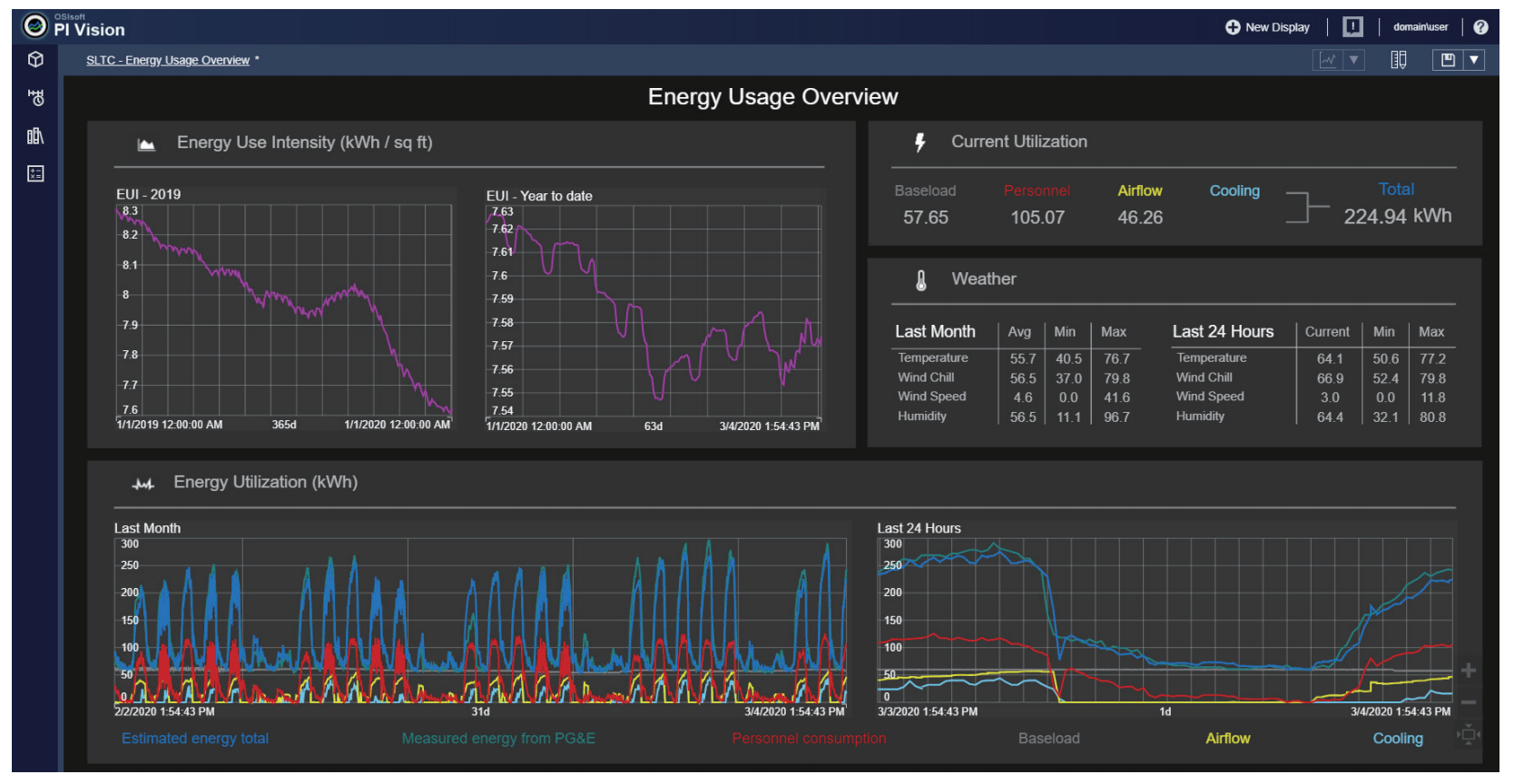1514x784 pixels.
Task: Open the Displays library icon in sidebar
Action: pyautogui.click(x=35, y=136)
